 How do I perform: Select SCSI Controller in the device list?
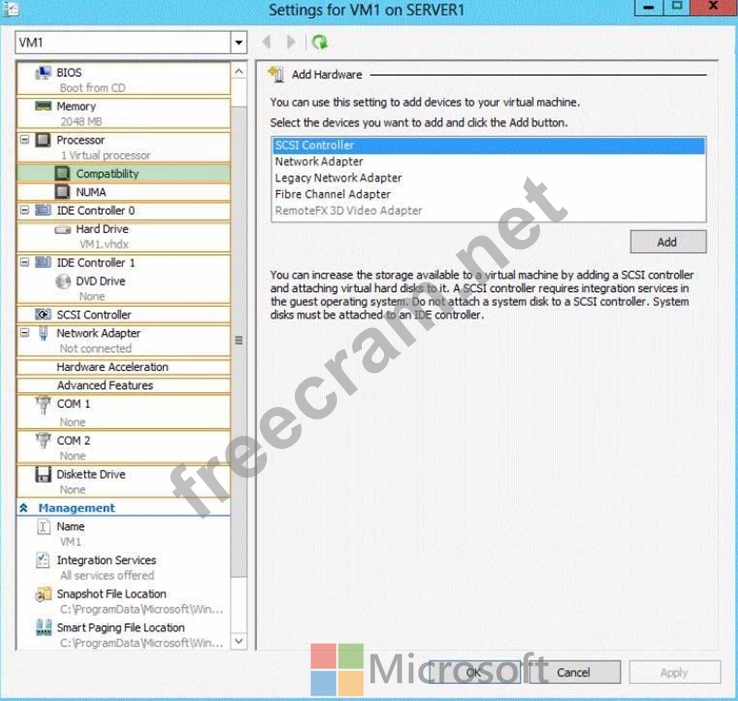click(x=489, y=145)
